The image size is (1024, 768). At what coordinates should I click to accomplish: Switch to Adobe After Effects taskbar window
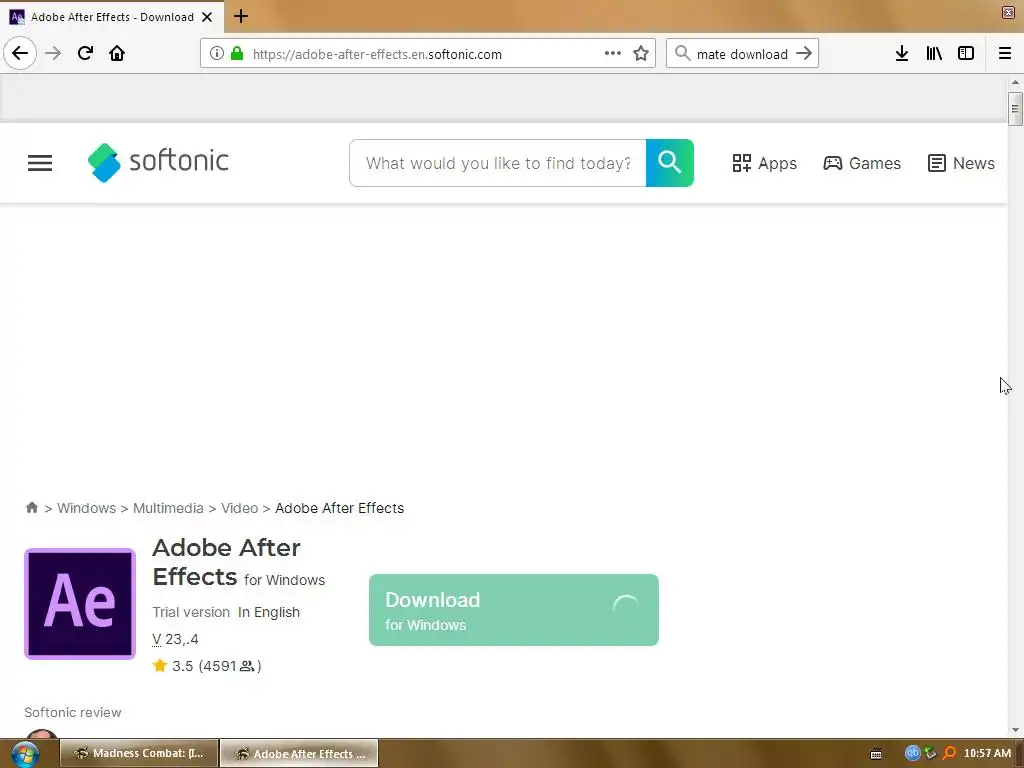299,753
